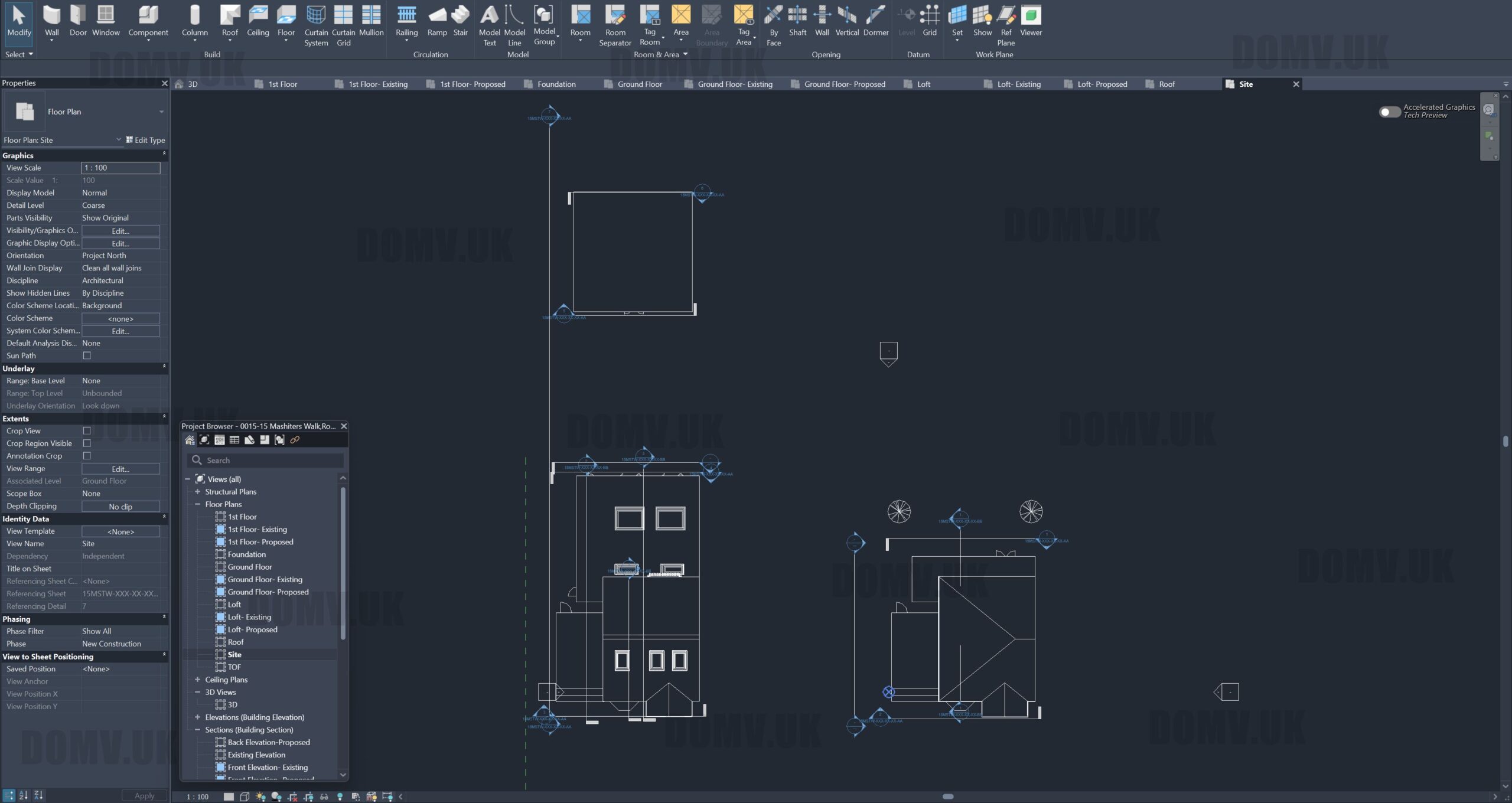Image resolution: width=1512 pixels, height=803 pixels.
Task: Click Edit button for View Range
Action: coord(120,469)
